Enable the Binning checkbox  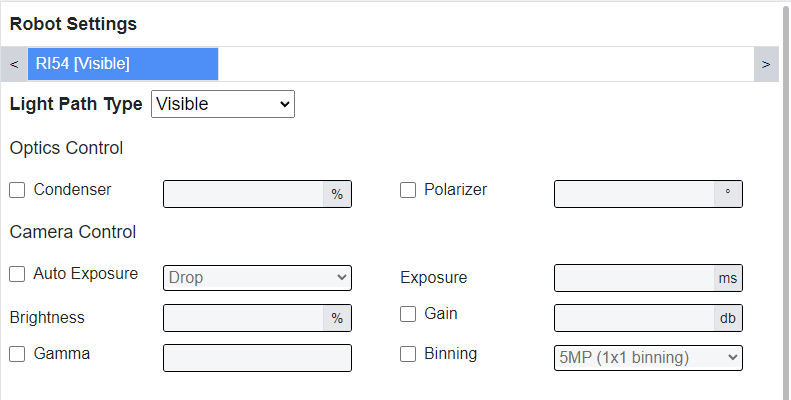(x=408, y=354)
